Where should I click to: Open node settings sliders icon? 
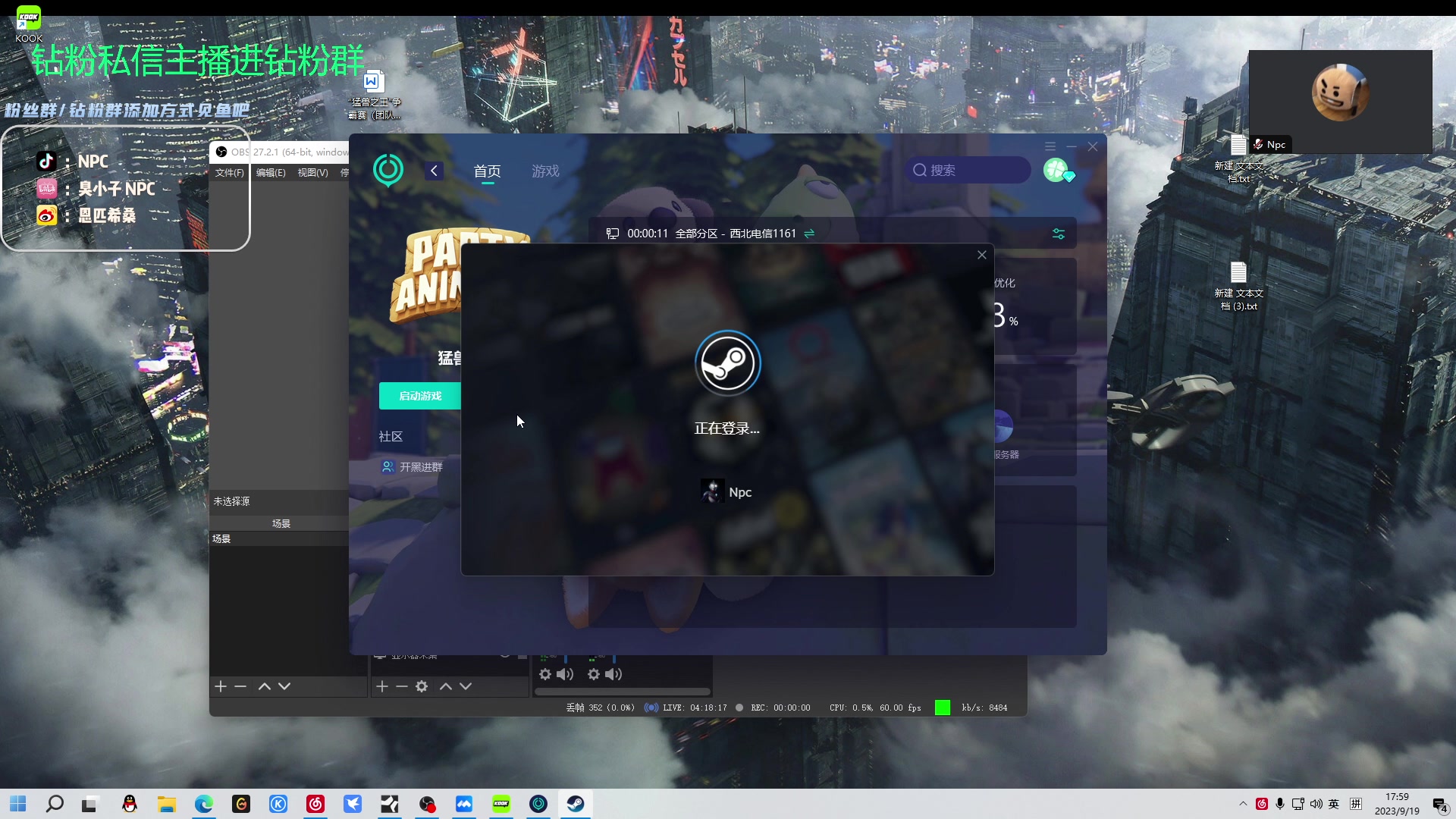[x=1059, y=234]
